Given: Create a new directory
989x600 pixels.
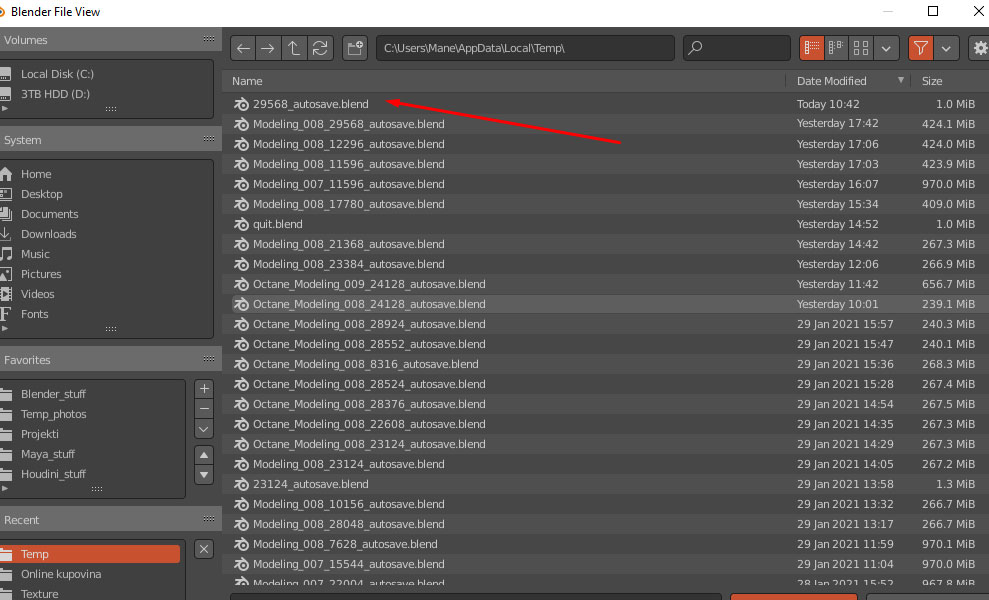Looking at the screenshot, I should pos(355,48).
